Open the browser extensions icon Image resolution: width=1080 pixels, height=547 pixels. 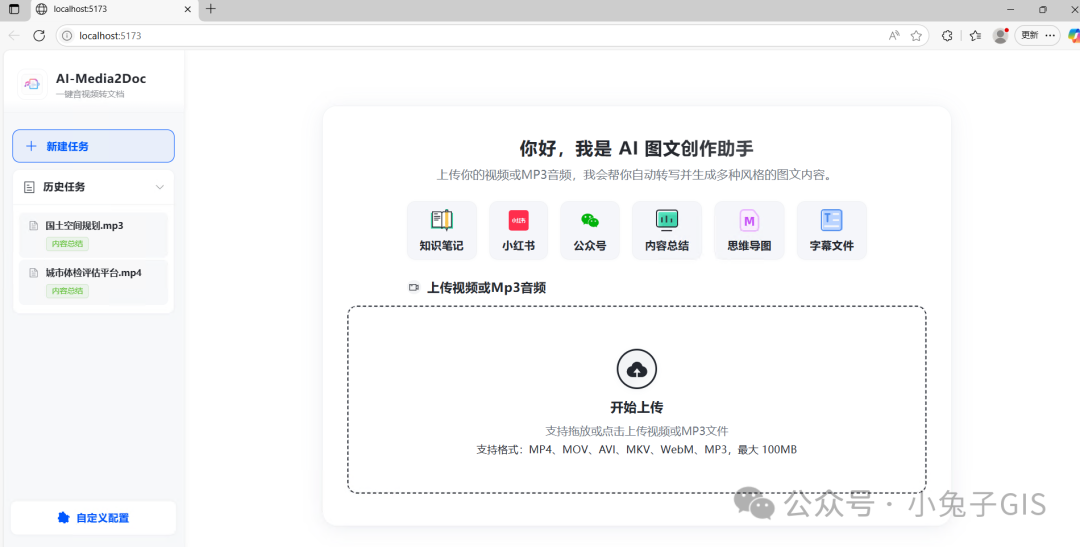point(947,36)
